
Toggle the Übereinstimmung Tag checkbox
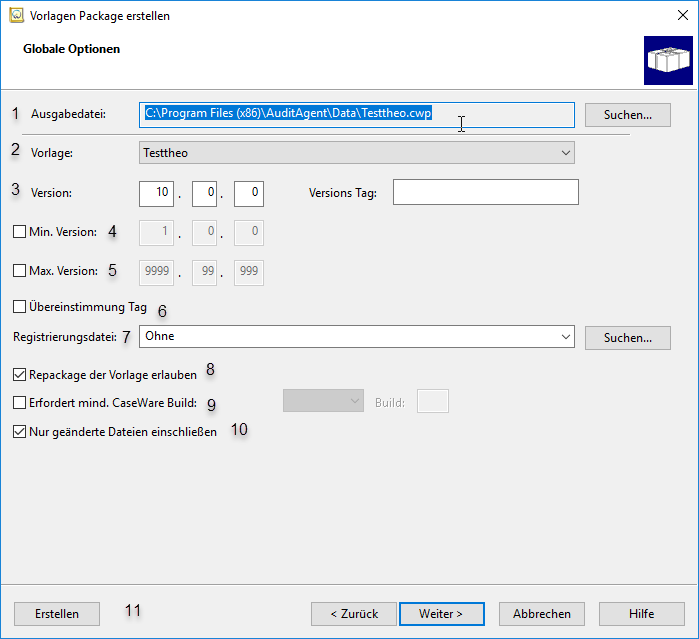(x=20, y=307)
